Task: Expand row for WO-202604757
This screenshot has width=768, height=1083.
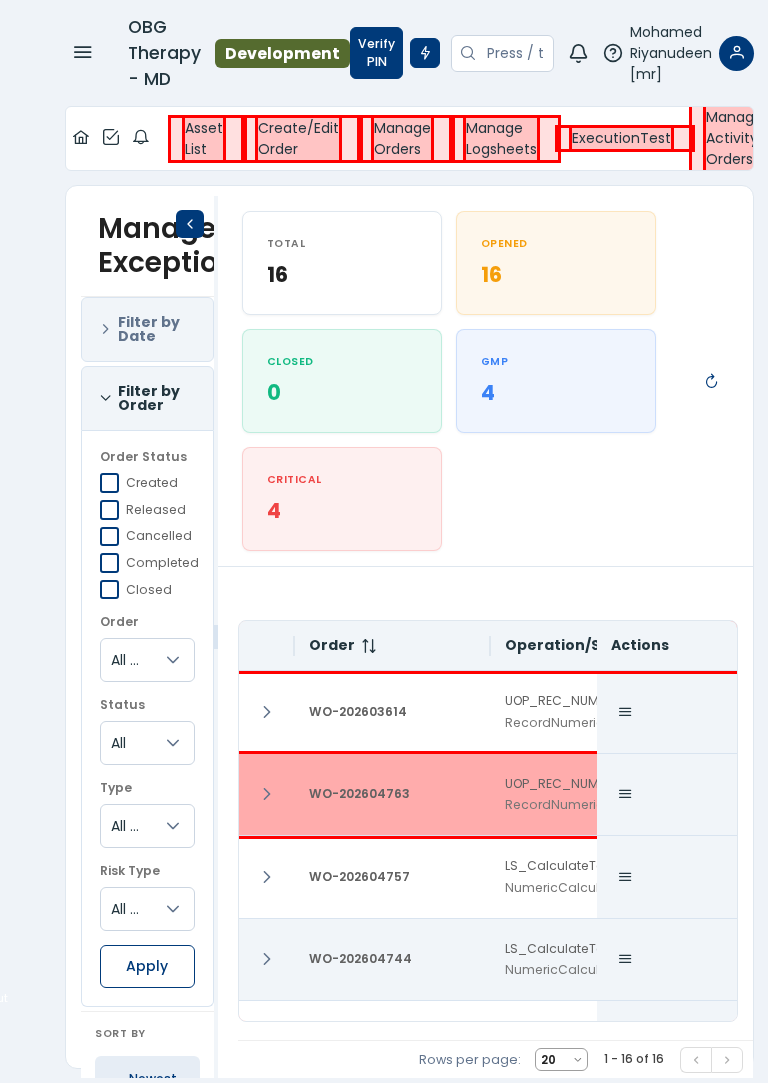Action: [x=267, y=877]
